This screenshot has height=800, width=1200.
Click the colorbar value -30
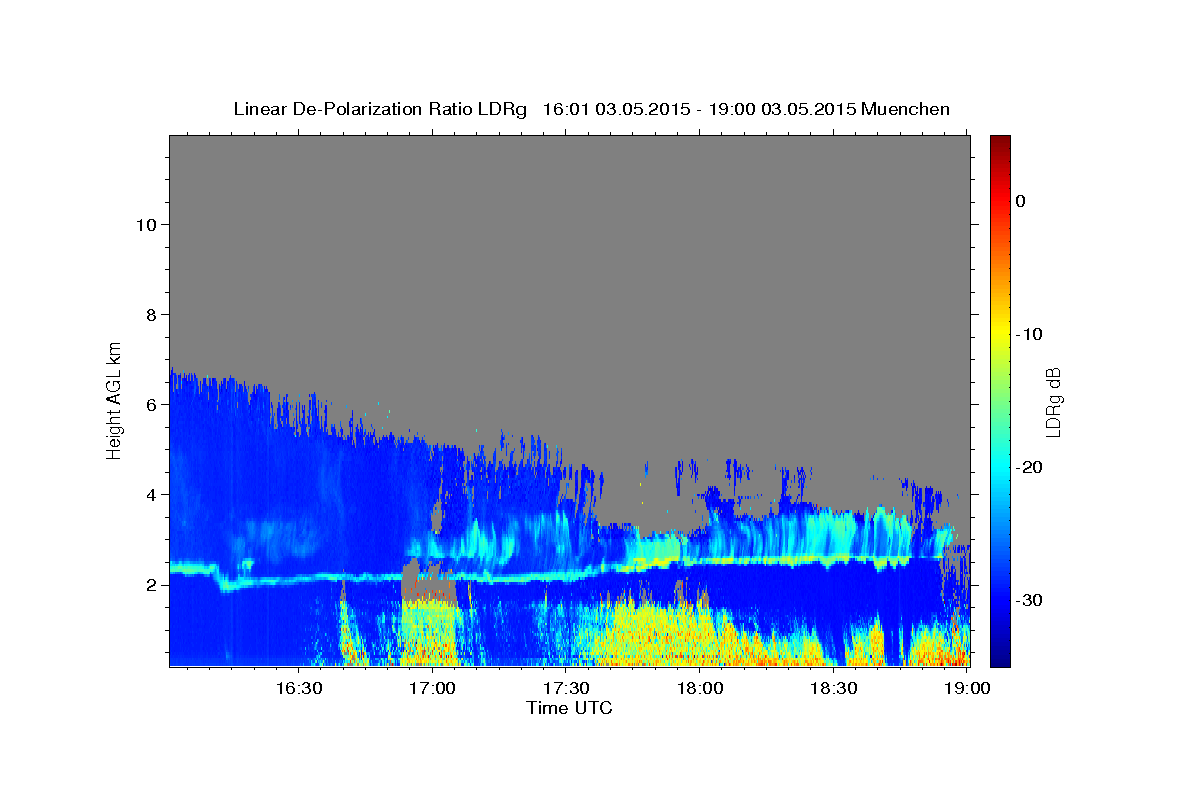point(1029,600)
